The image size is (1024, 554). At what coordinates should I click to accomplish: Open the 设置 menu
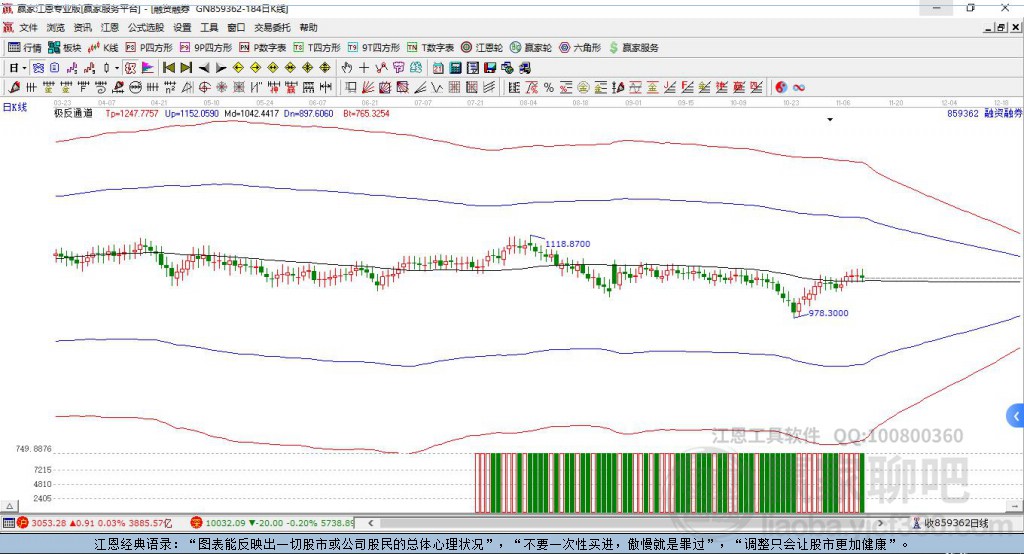(182, 27)
